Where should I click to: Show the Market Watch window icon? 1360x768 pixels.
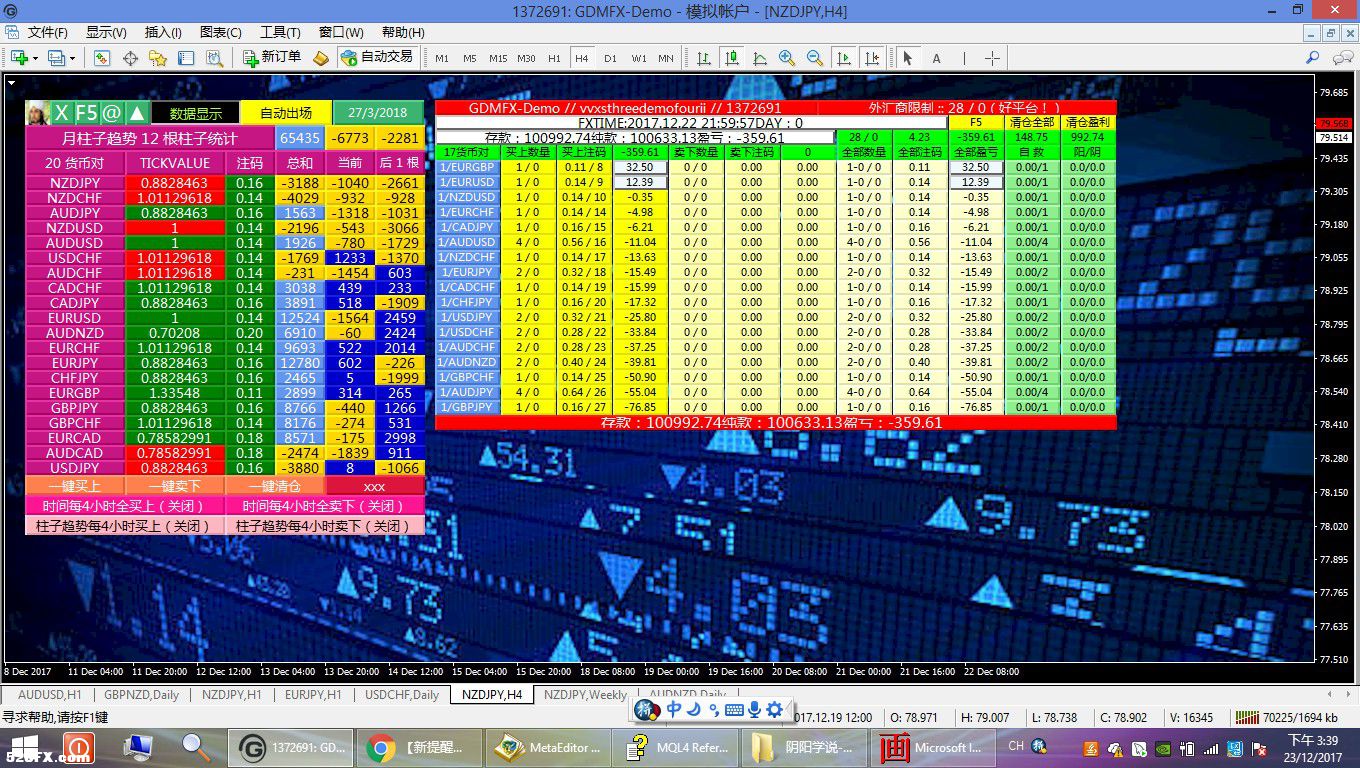pos(102,58)
